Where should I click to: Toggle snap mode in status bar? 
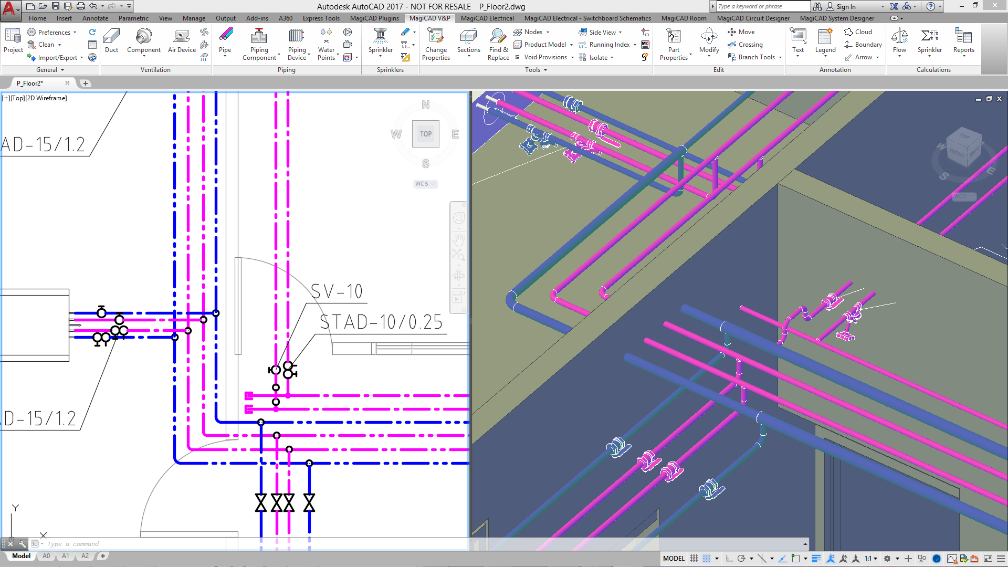click(706, 558)
